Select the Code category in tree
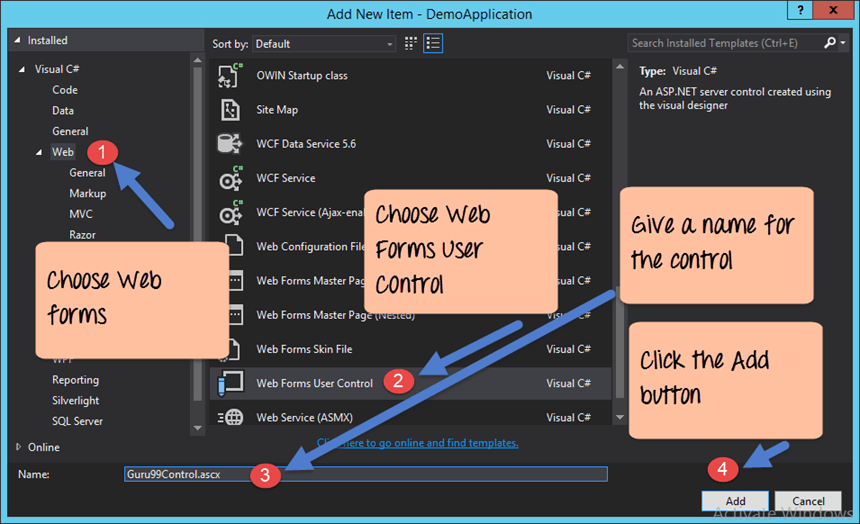The height and width of the screenshot is (524, 860). (x=65, y=90)
